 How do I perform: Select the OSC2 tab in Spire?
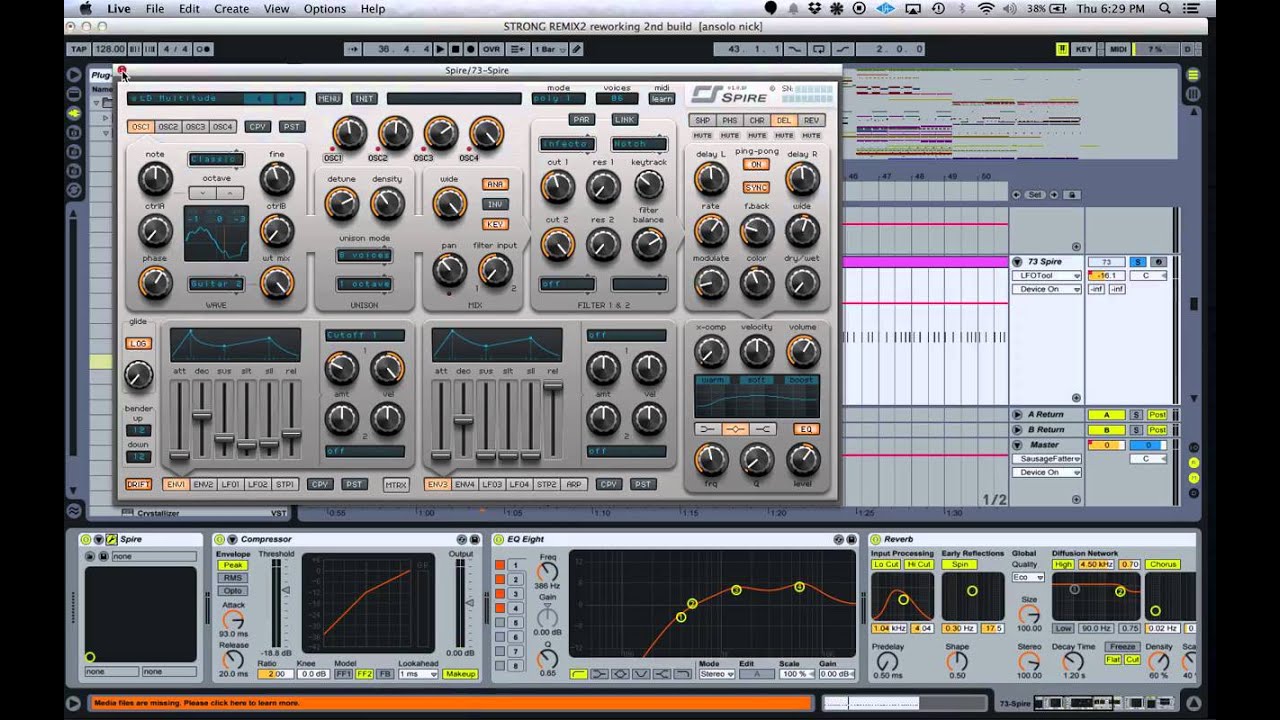167,127
